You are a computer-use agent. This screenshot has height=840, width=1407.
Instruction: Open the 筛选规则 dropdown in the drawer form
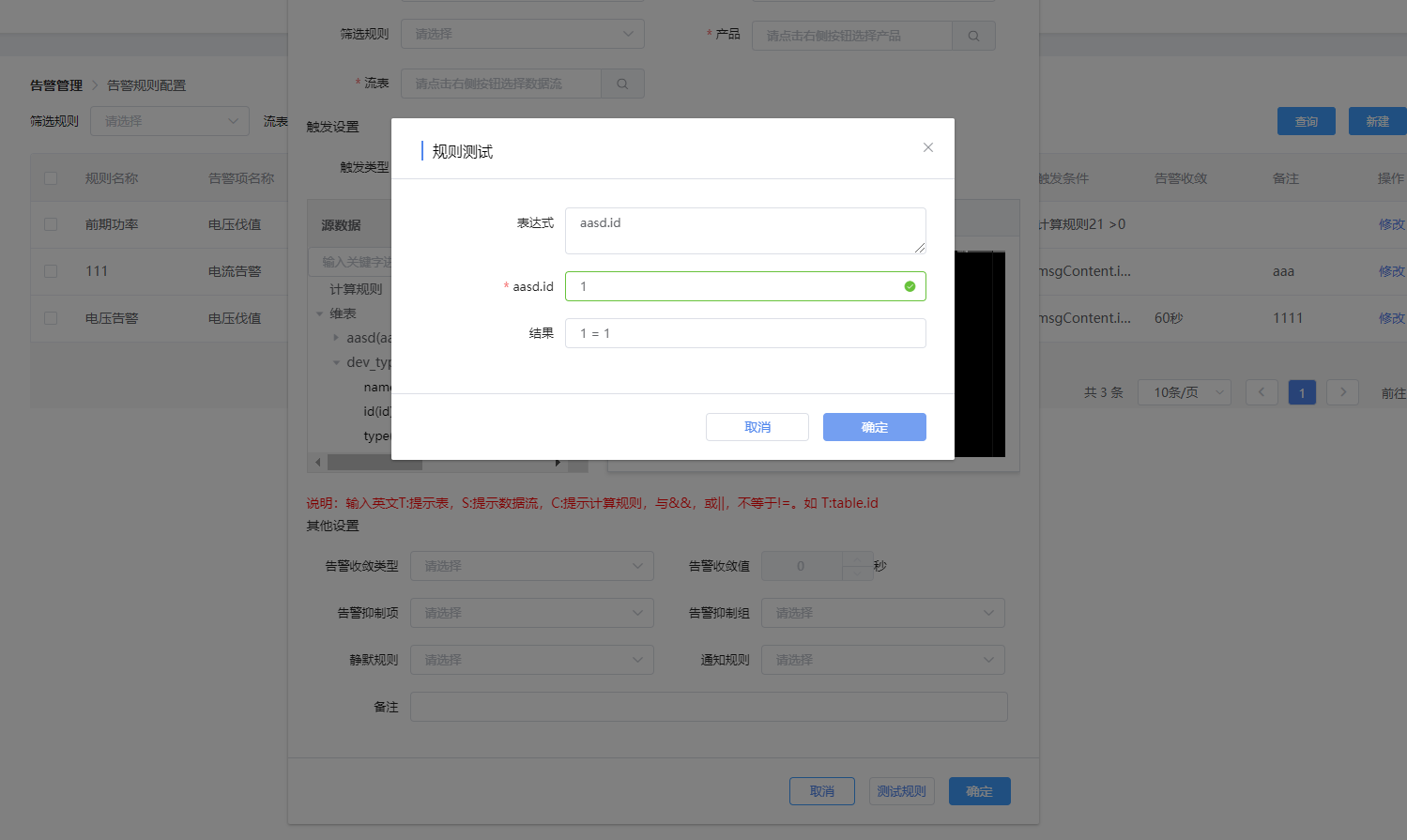(523, 34)
